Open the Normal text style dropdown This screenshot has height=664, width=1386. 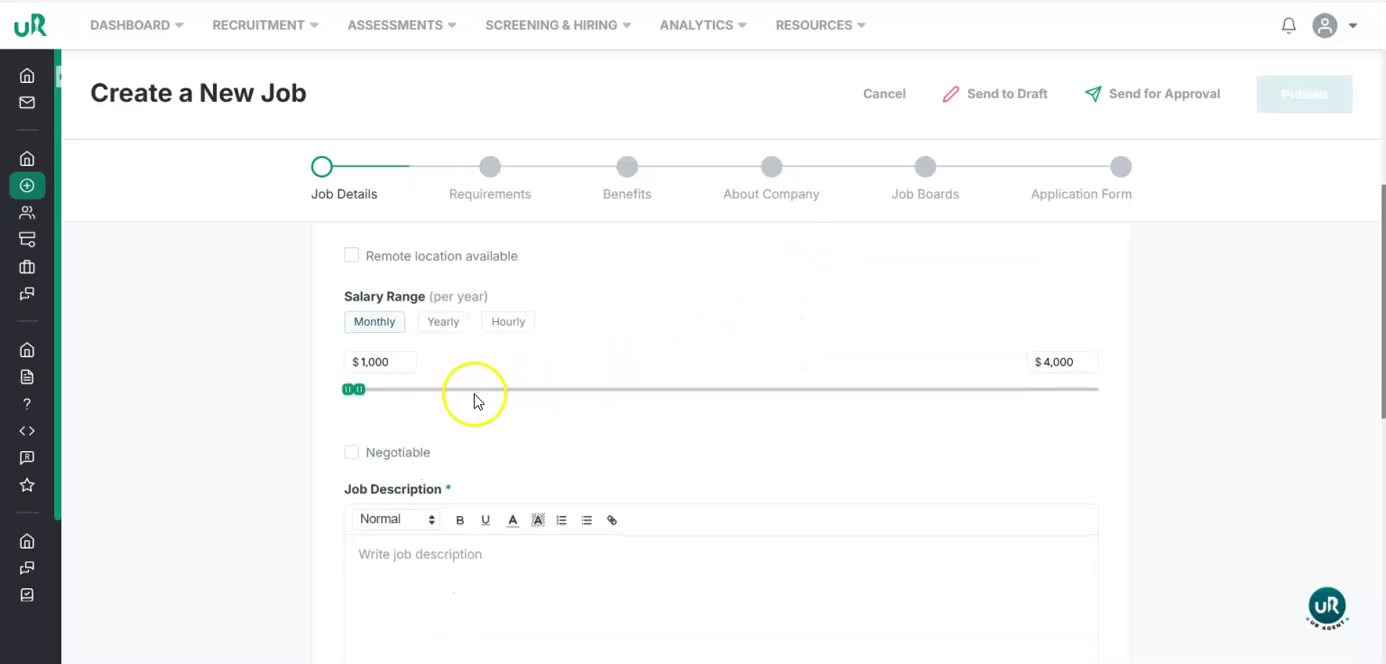[x=397, y=519]
